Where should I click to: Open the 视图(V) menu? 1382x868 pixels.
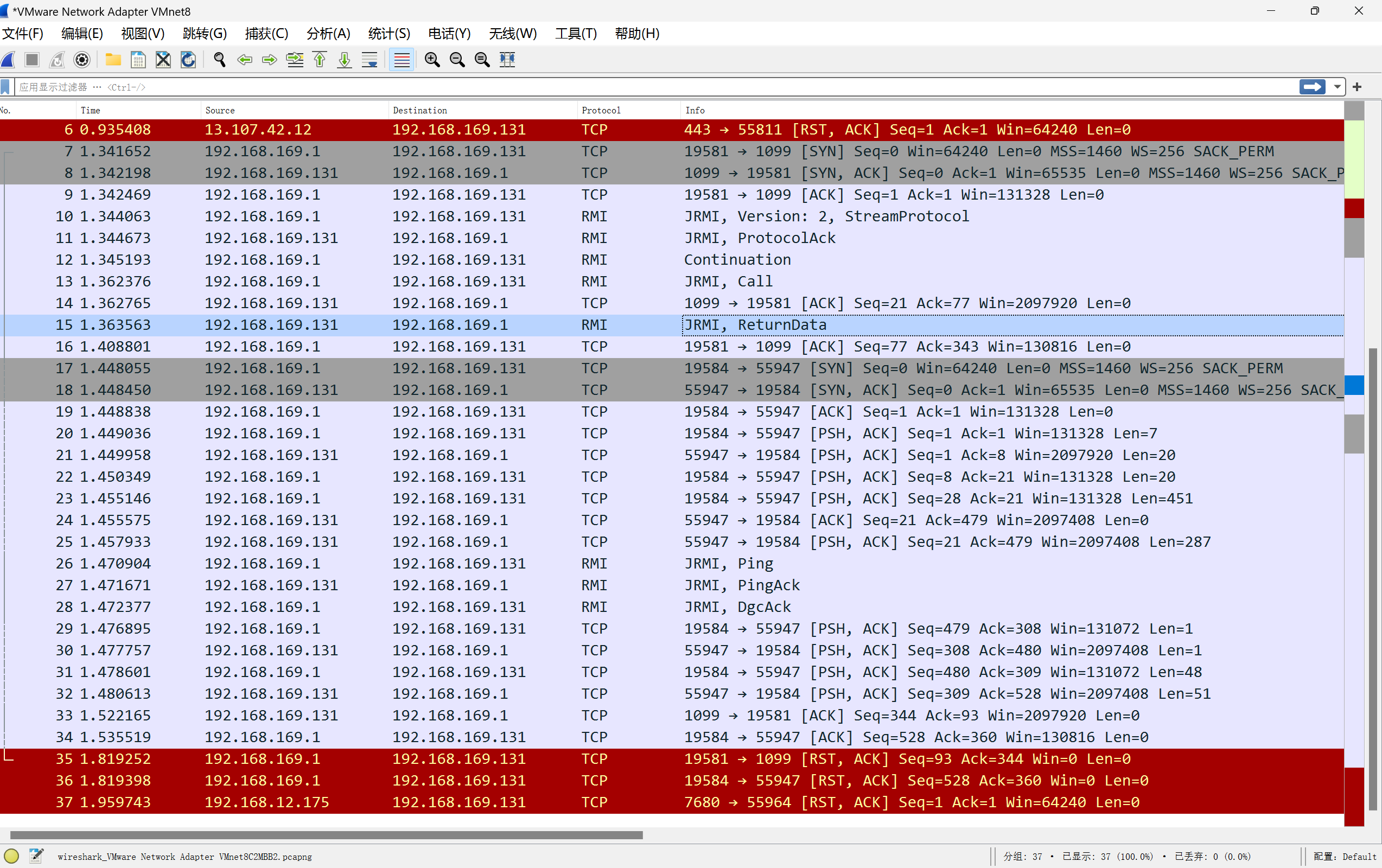click(143, 34)
